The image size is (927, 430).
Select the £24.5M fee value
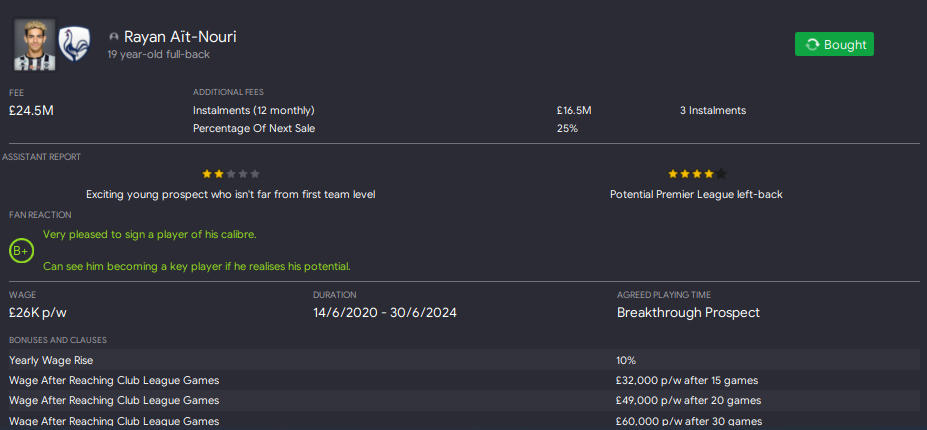point(31,110)
